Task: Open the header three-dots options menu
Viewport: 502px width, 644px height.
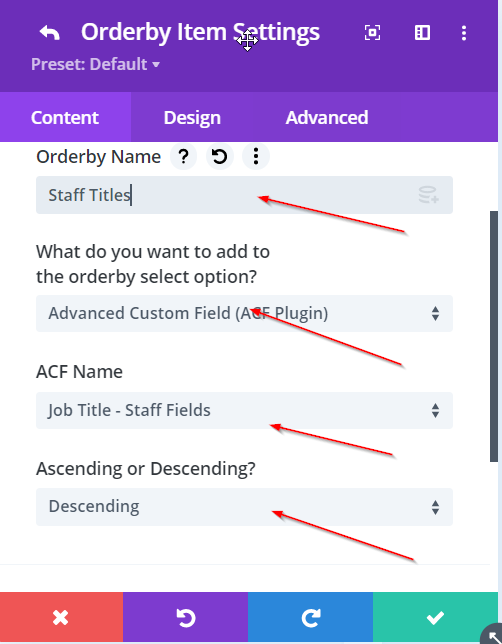Action: coord(464,33)
